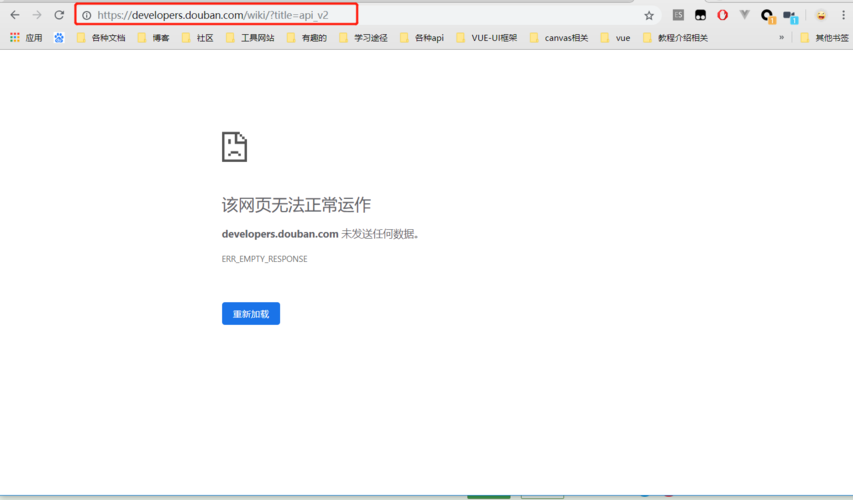Viewport: 853px width, 500px height.
Task: Open the canvas相关 bookmark folder
Action: point(559,38)
